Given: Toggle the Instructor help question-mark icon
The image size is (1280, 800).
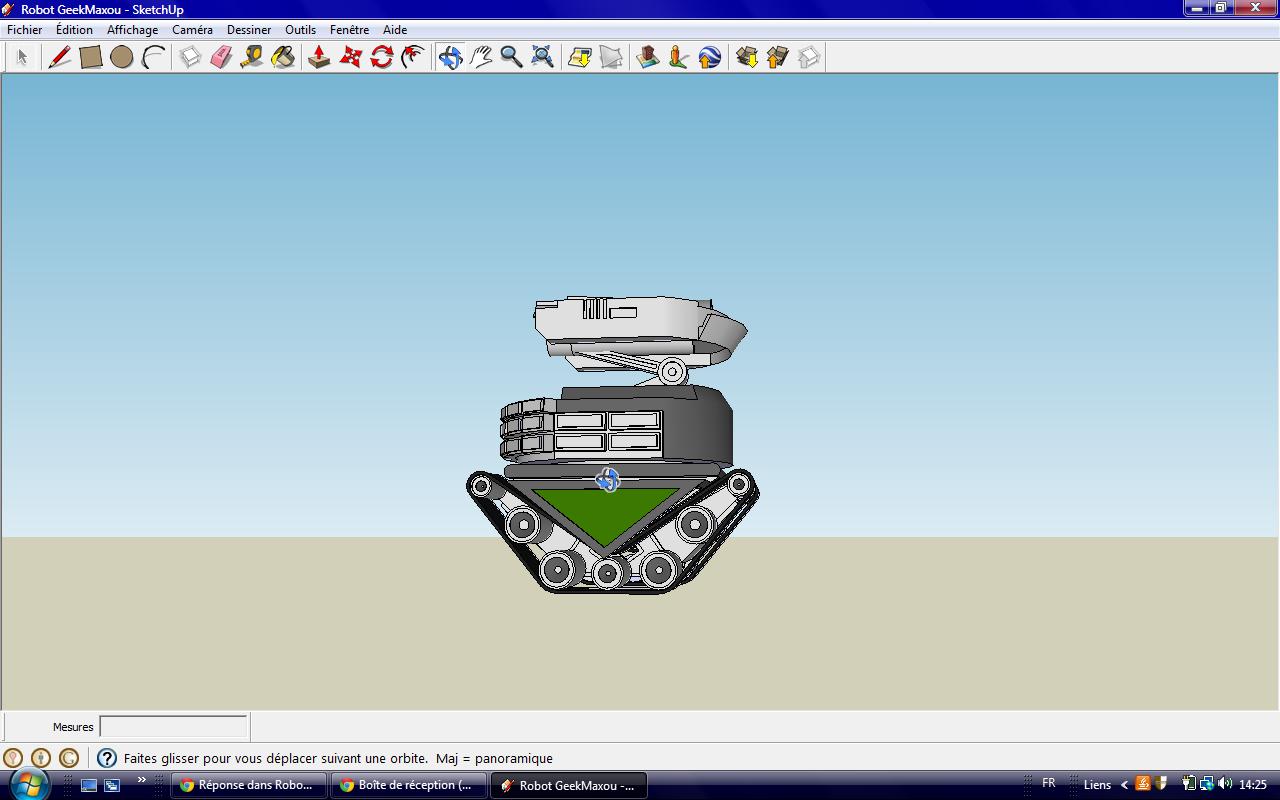Looking at the screenshot, I should [107, 758].
